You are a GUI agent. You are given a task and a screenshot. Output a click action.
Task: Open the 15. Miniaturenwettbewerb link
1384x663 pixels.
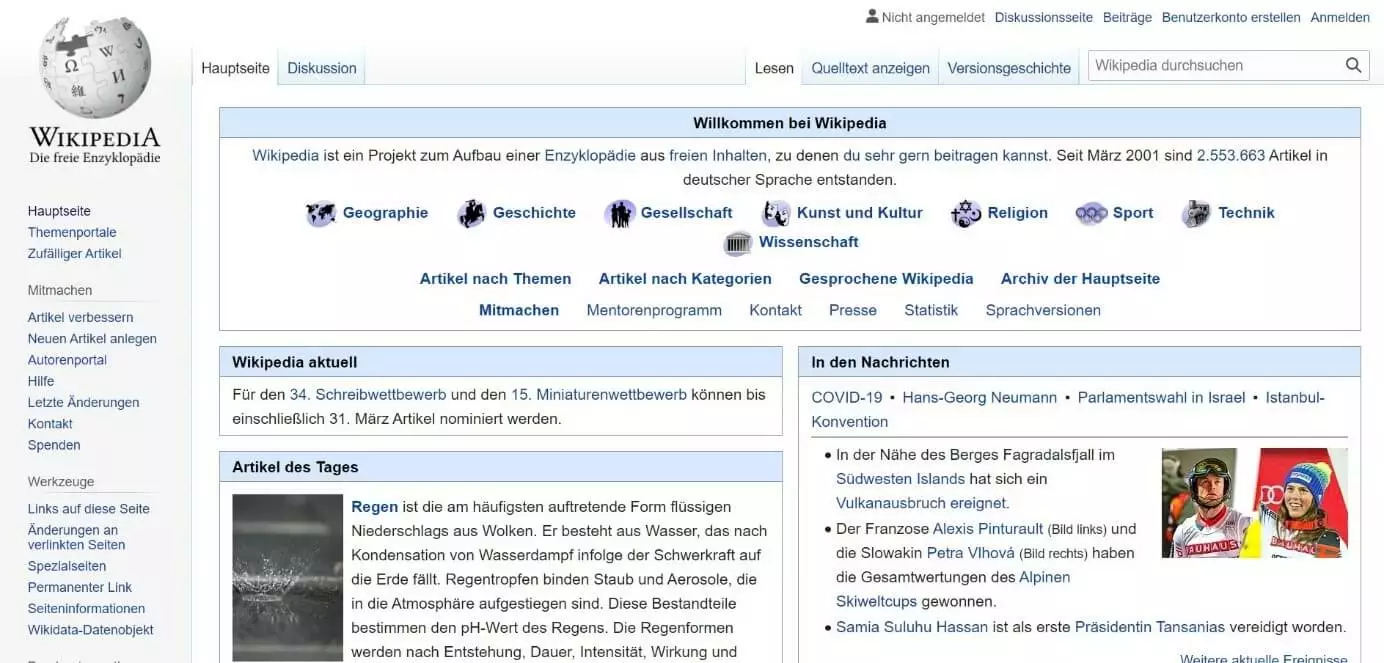(x=599, y=395)
